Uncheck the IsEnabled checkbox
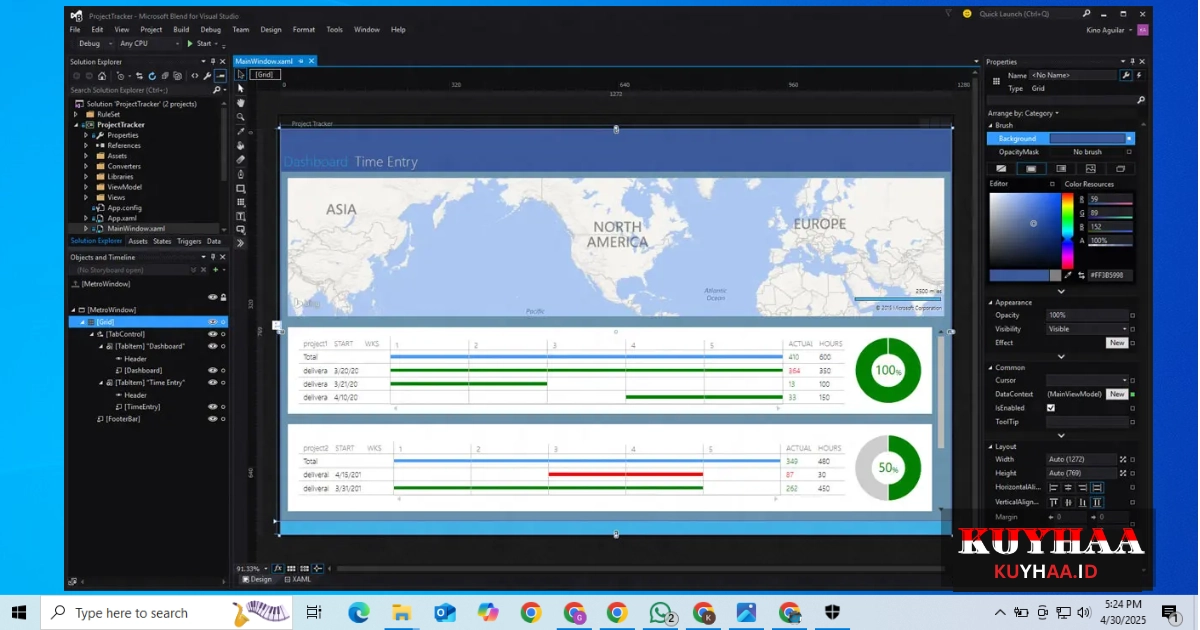This screenshot has width=1200, height=630. 1050,408
